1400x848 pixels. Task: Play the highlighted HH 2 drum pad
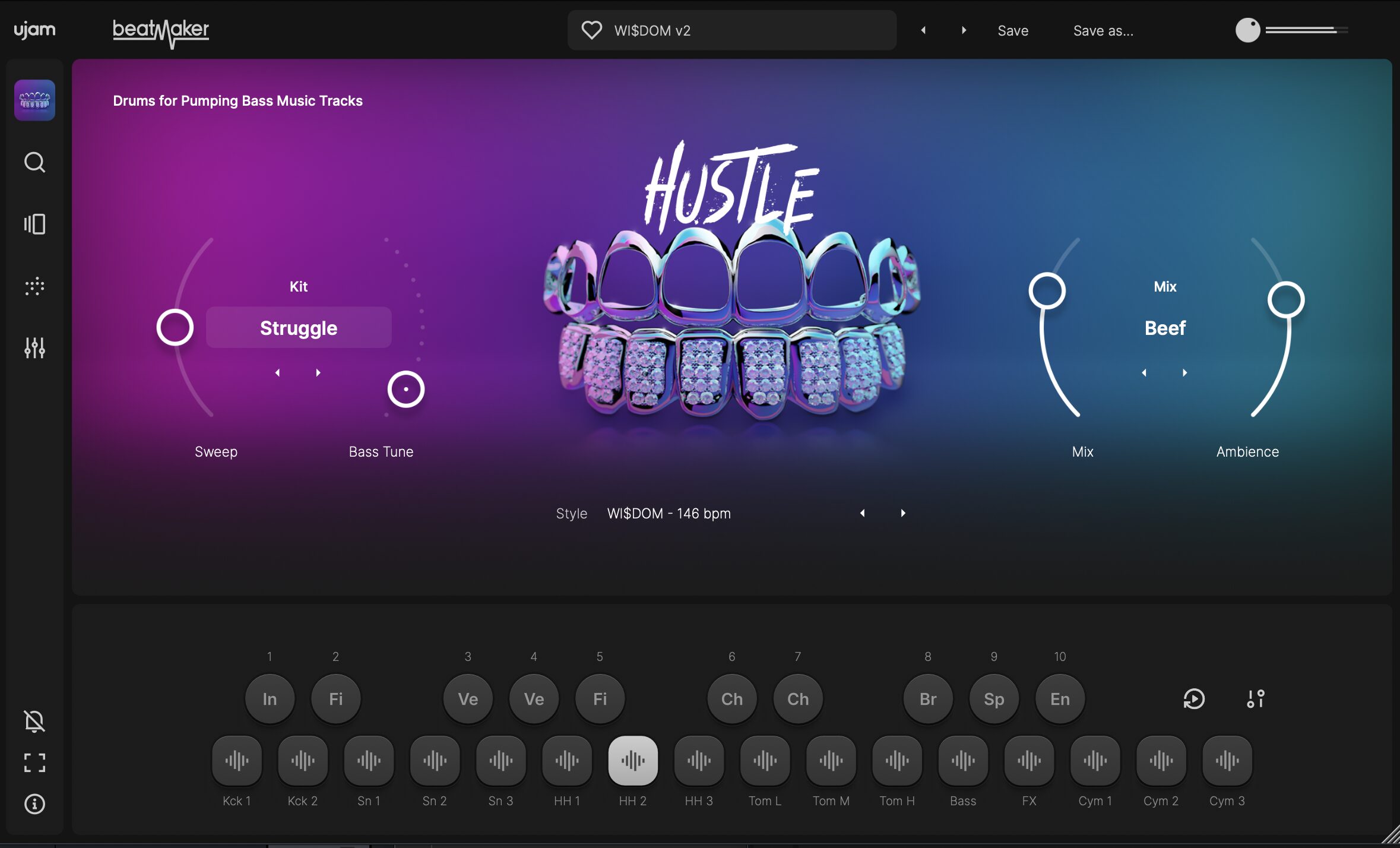tap(633, 761)
